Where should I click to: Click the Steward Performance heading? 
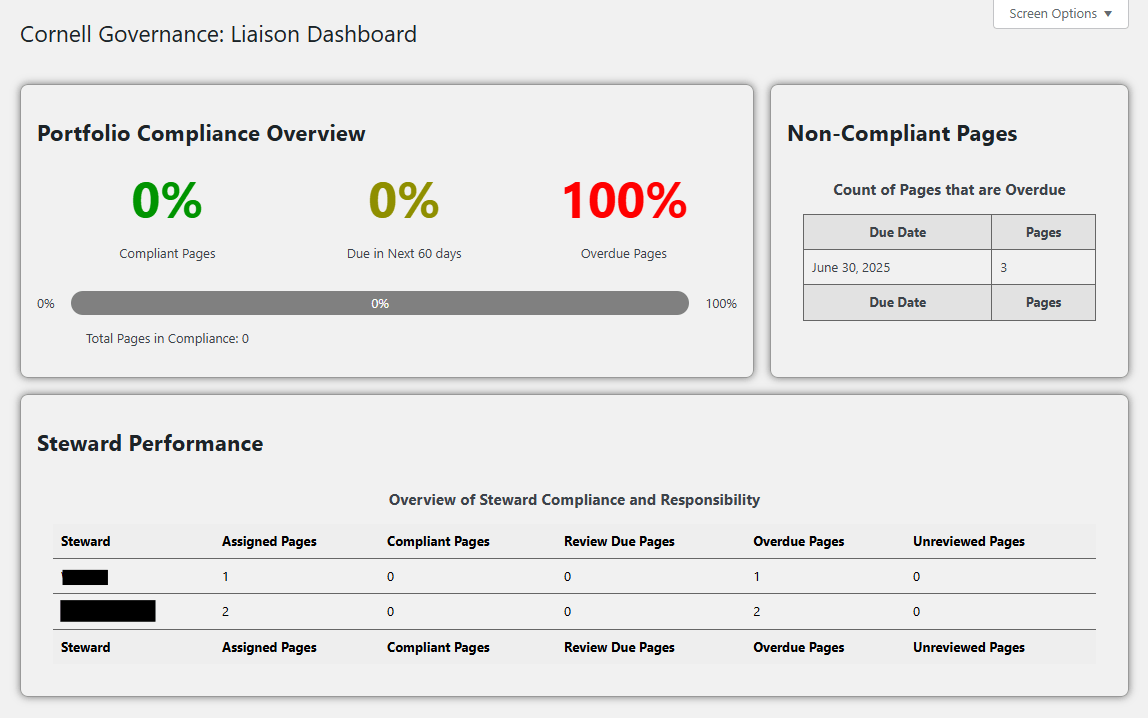(x=150, y=444)
